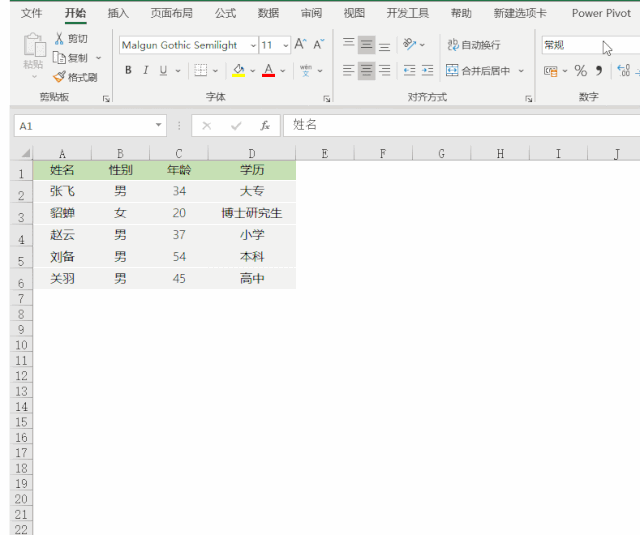
Task: Open the Developer (开发工具) tab
Action: pos(407,13)
